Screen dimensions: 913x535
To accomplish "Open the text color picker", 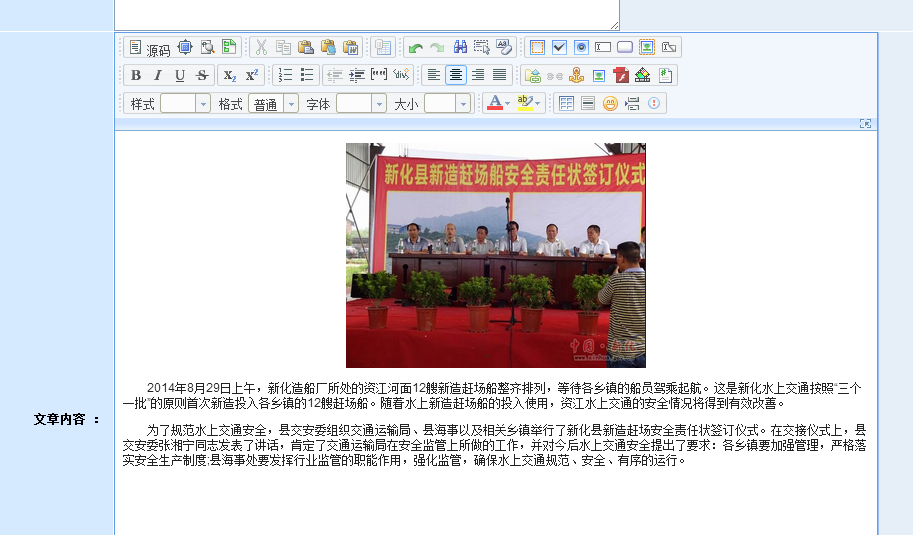I will coord(496,103).
